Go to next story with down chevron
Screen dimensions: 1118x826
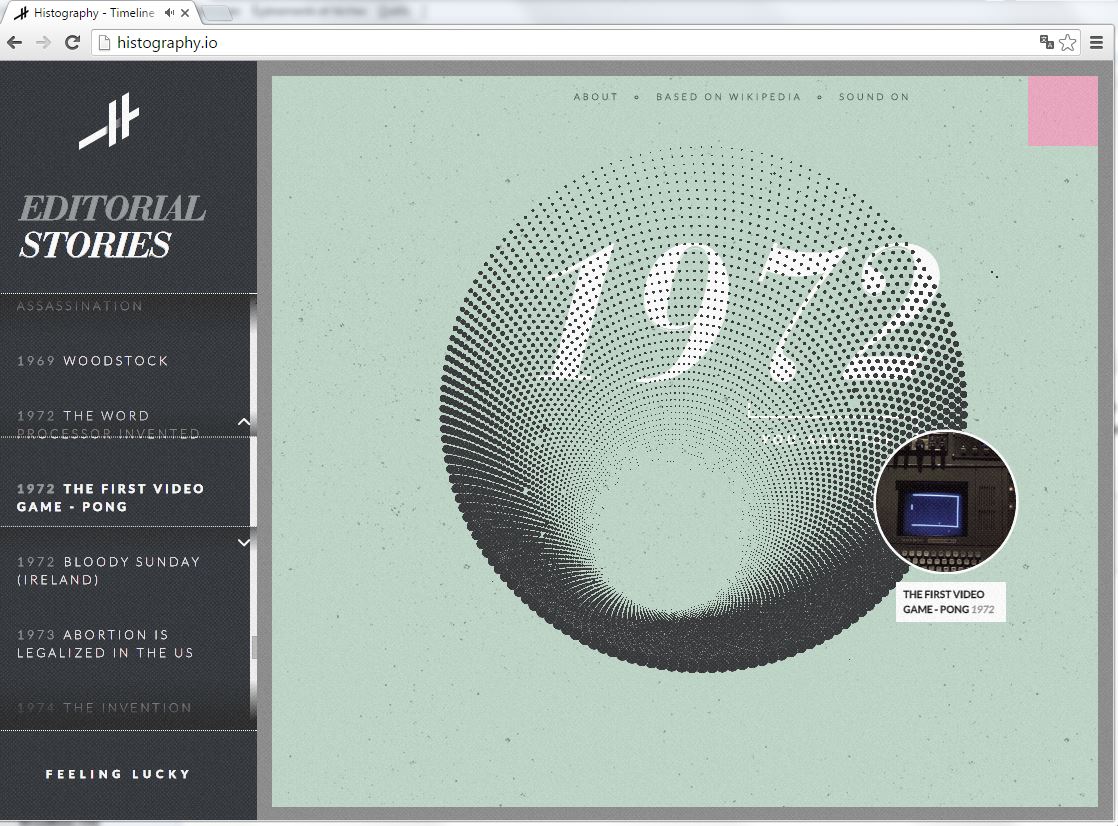click(244, 542)
